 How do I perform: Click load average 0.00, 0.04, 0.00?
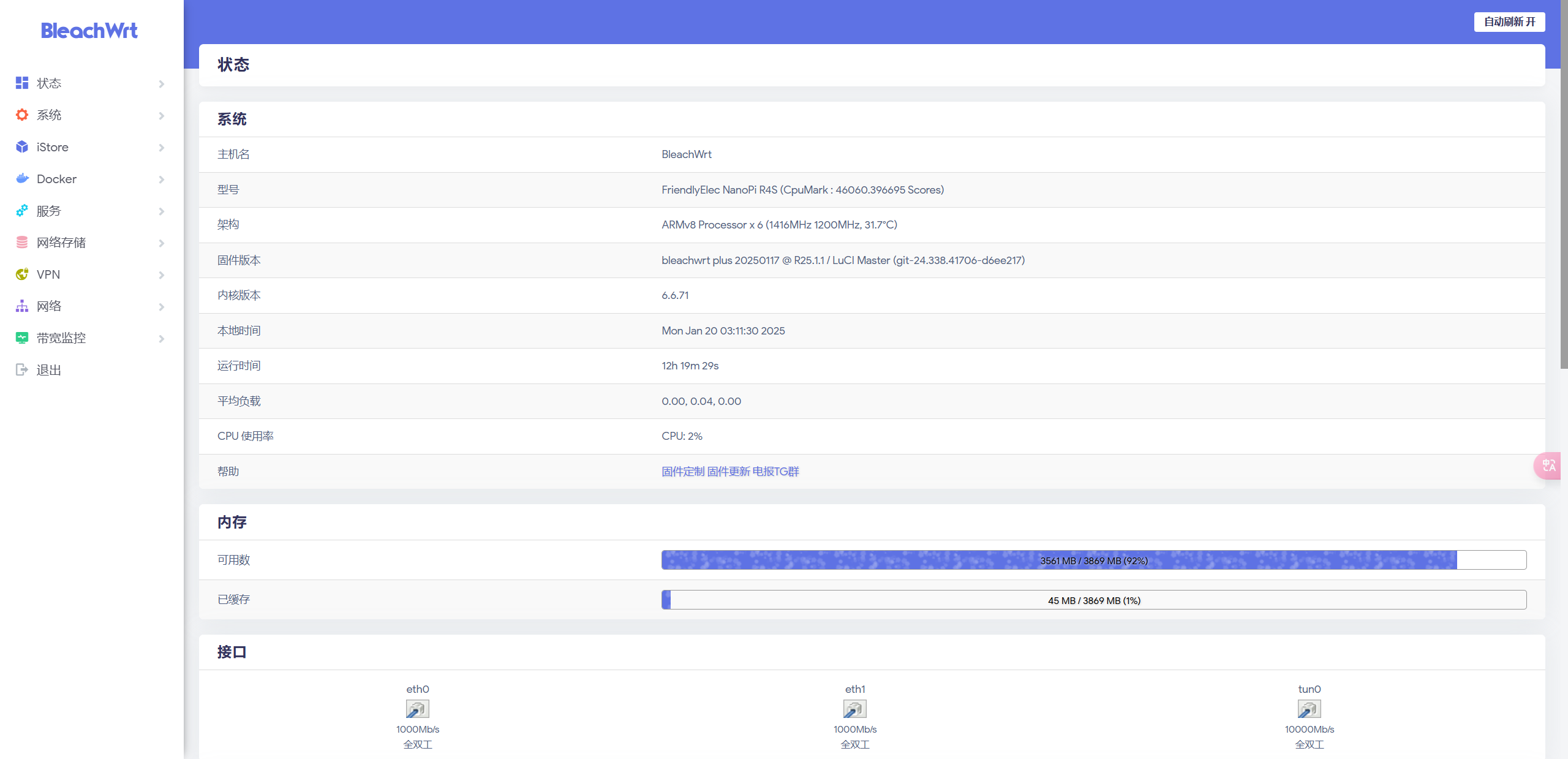[x=701, y=401]
